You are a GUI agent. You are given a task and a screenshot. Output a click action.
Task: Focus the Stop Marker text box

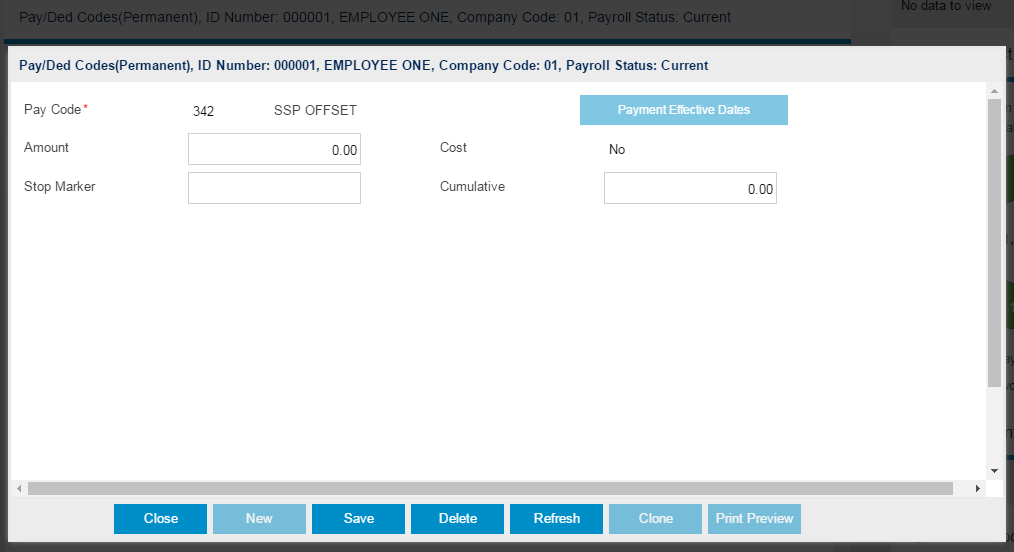point(274,188)
